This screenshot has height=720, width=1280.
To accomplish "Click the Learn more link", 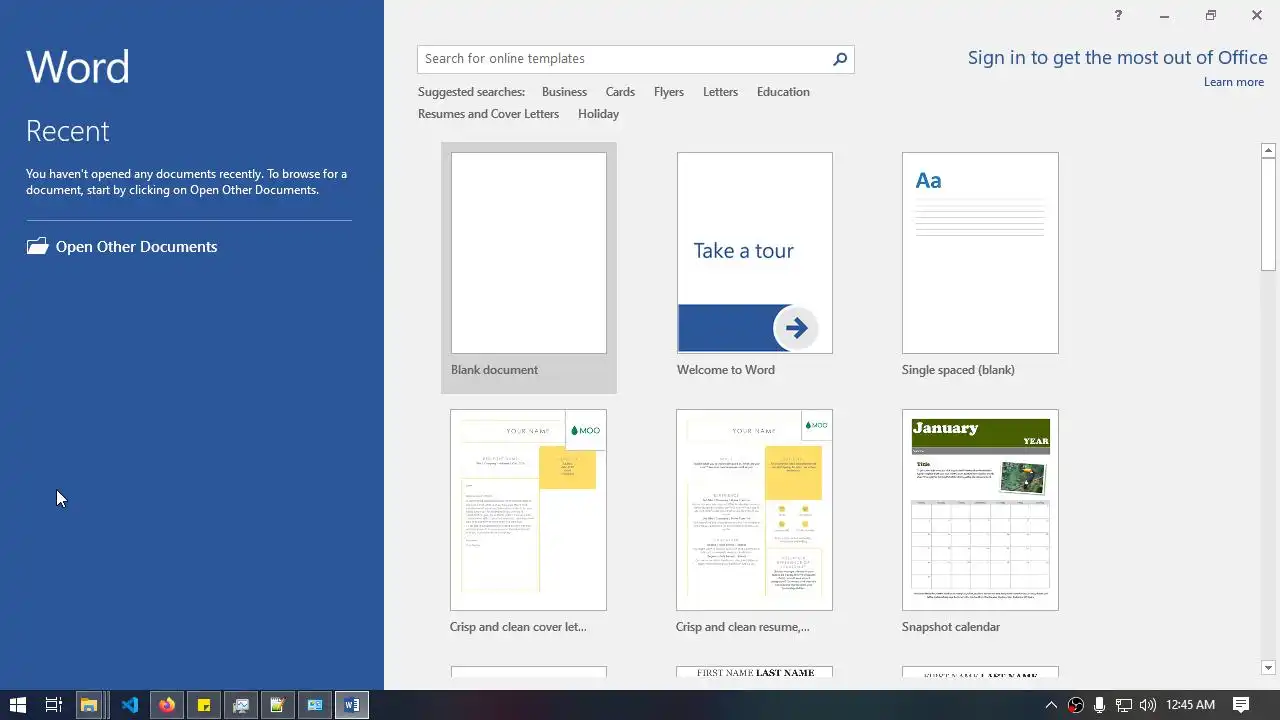I will point(1234,82).
